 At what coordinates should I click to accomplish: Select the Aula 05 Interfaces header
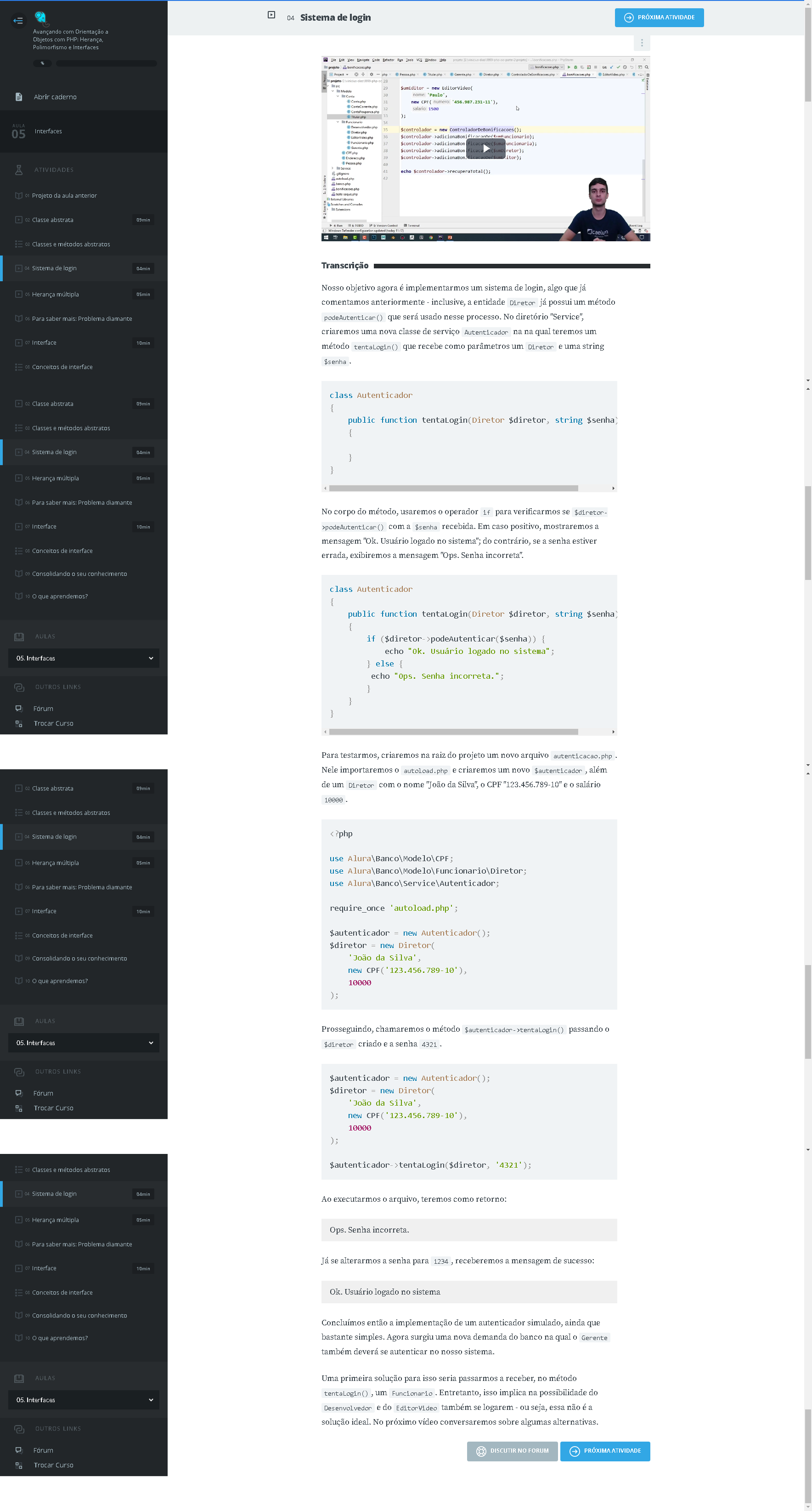click(48, 131)
